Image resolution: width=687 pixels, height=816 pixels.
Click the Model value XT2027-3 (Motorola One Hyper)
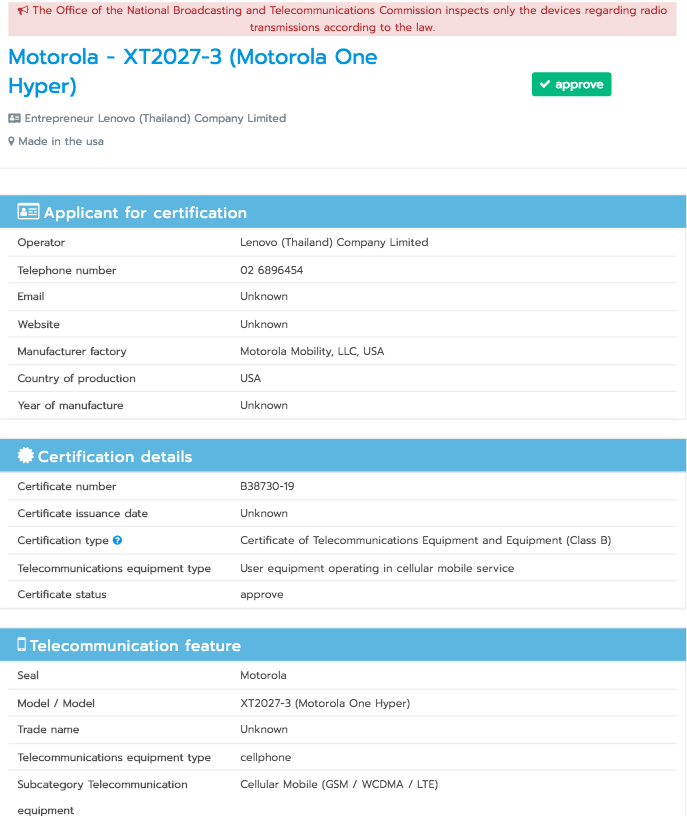[x=325, y=703]
